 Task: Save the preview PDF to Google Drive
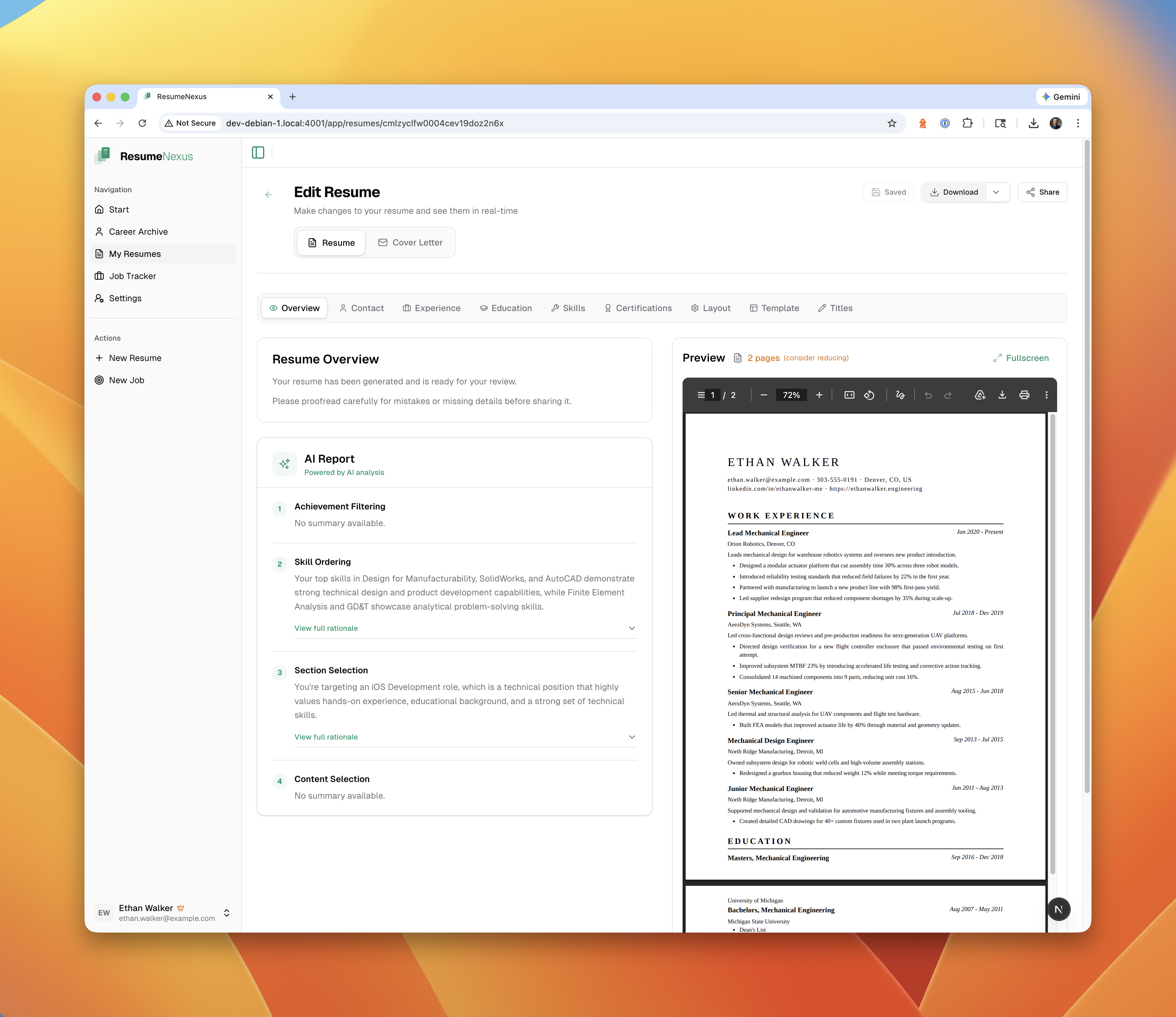pyautogui.click(x=979, y=395)
